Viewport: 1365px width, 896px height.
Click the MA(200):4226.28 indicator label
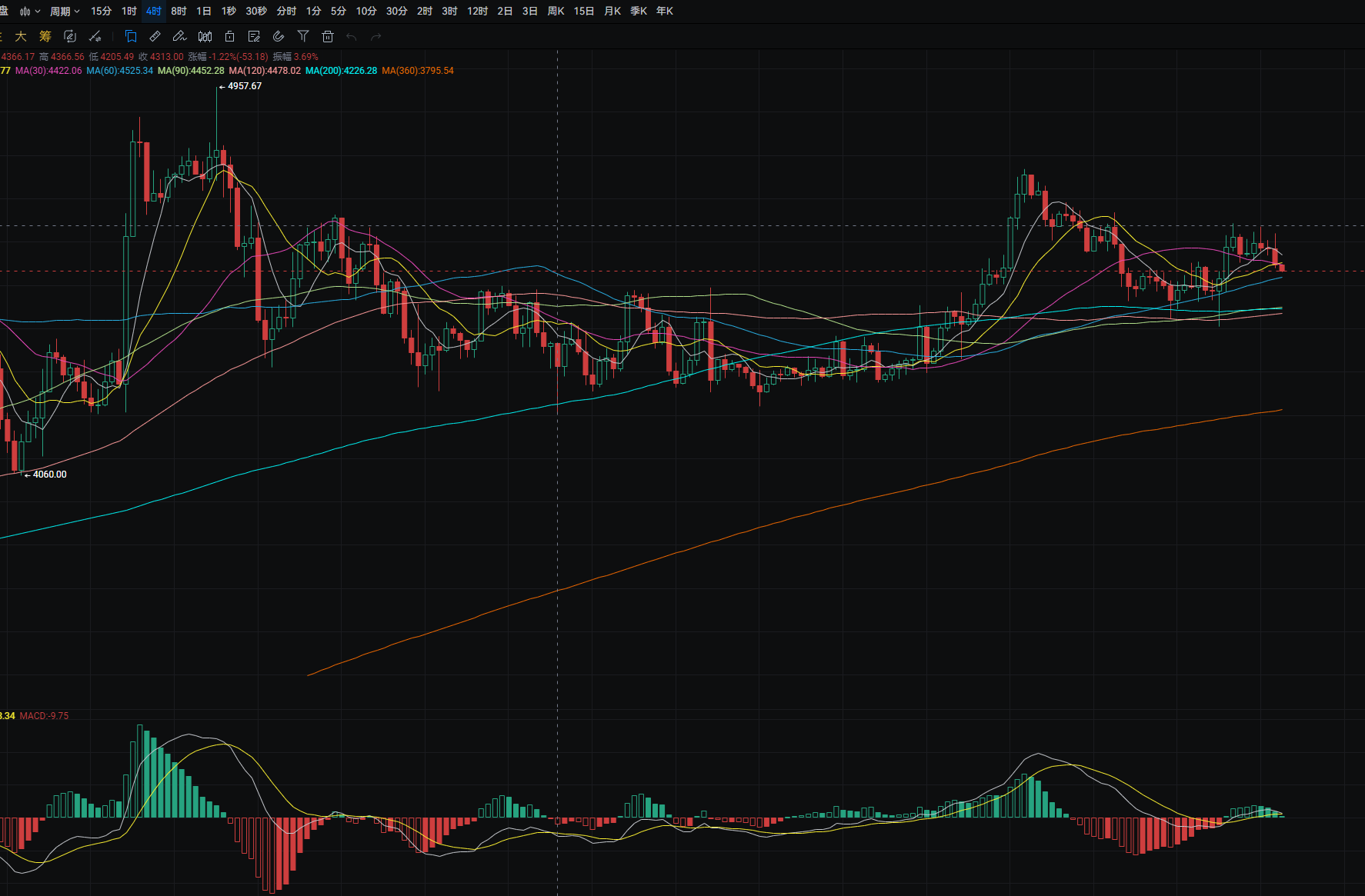341,71
